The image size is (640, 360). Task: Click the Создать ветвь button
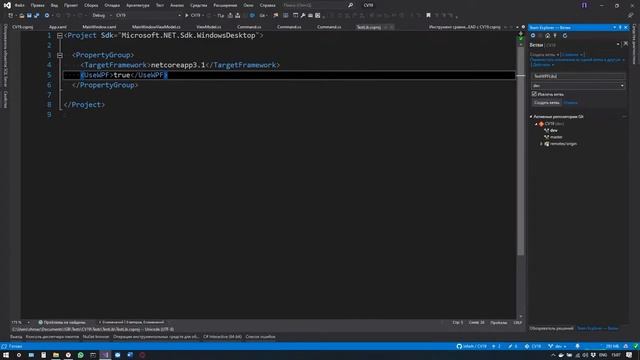click(547, 103)
